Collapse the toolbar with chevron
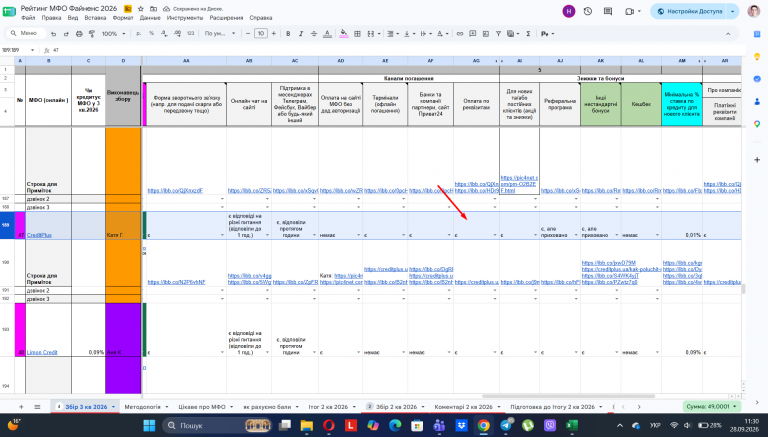This screenshot has width=768, height=437. coord(728,34)
